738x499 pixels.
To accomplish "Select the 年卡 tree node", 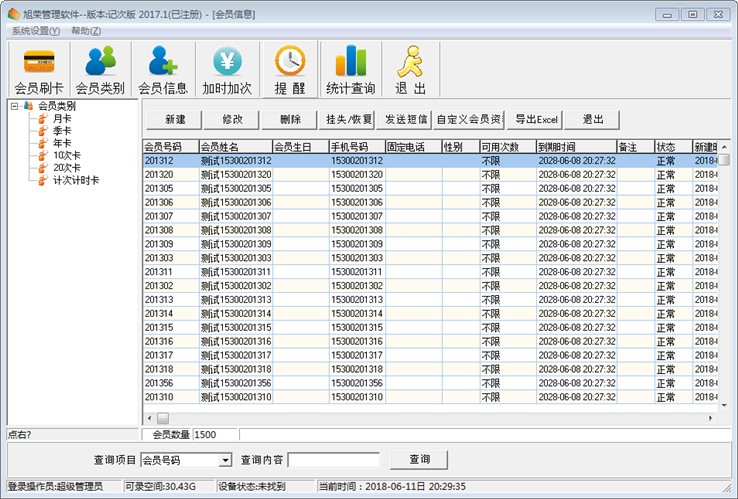I will pyautogui.click(x=62, y=143).
